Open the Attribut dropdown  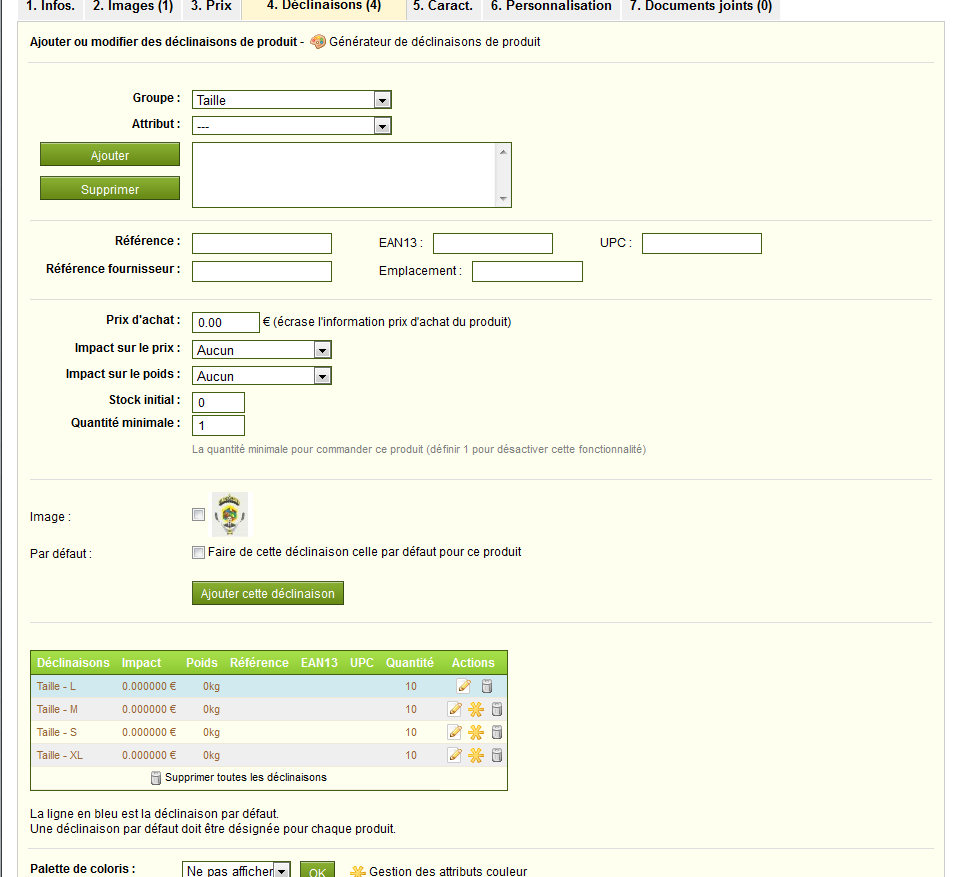click(292, 126)
